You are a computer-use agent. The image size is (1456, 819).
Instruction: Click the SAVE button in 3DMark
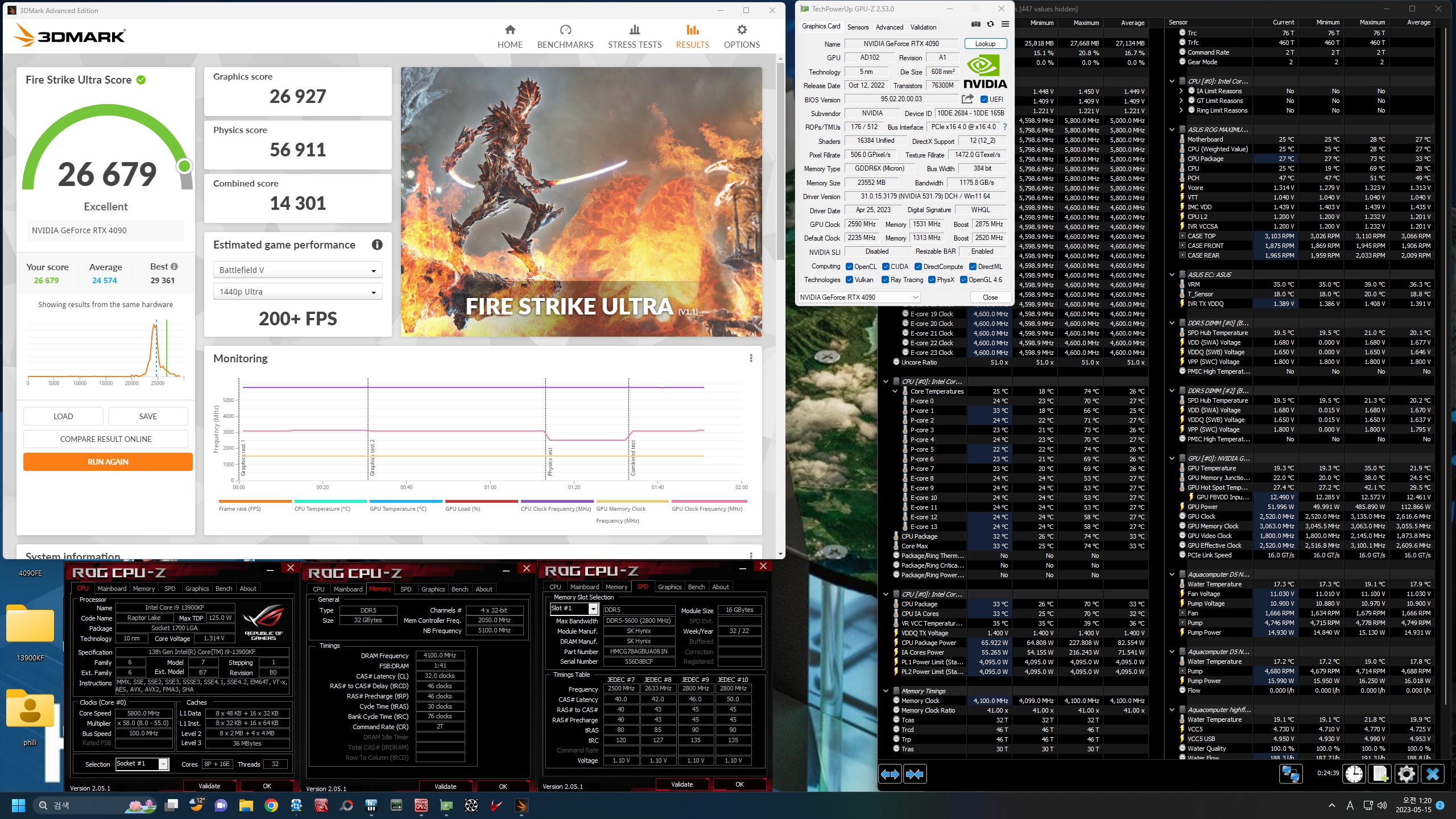point(148,416)
